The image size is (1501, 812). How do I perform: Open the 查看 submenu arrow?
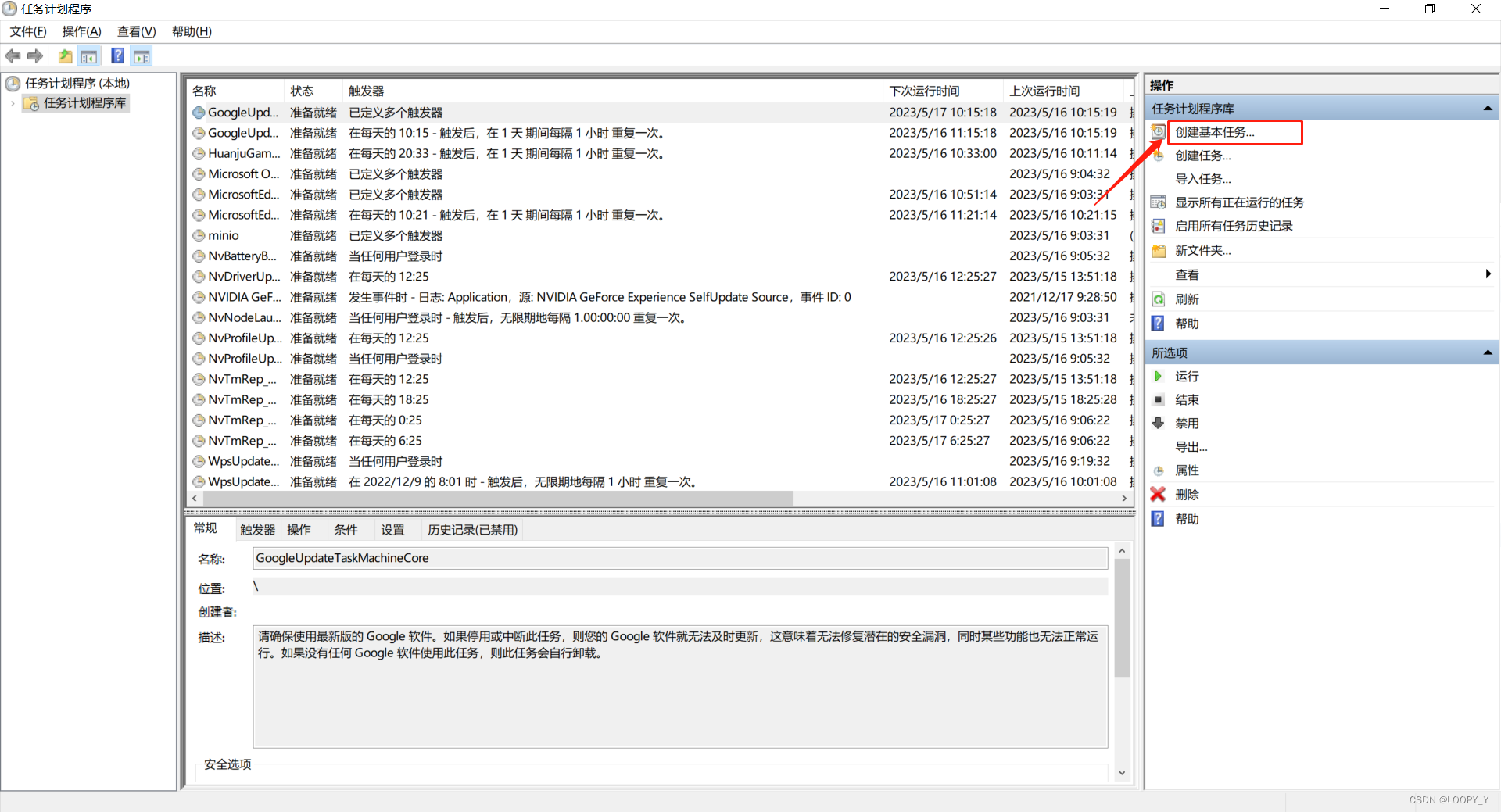1488,274
